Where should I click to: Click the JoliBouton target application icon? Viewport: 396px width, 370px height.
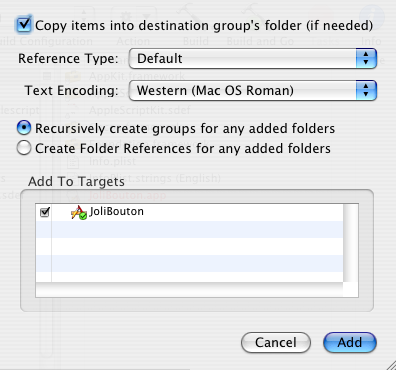tap(79, 212)
